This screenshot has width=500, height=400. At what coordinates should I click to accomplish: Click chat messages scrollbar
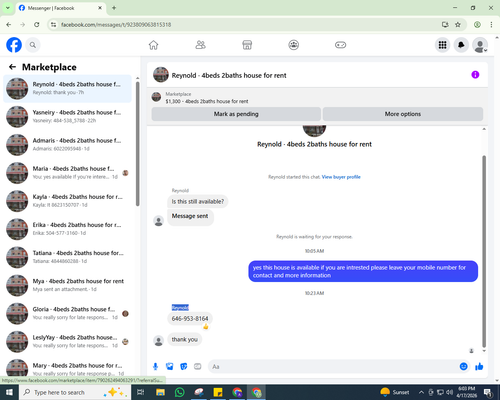[x=484, y=252]
